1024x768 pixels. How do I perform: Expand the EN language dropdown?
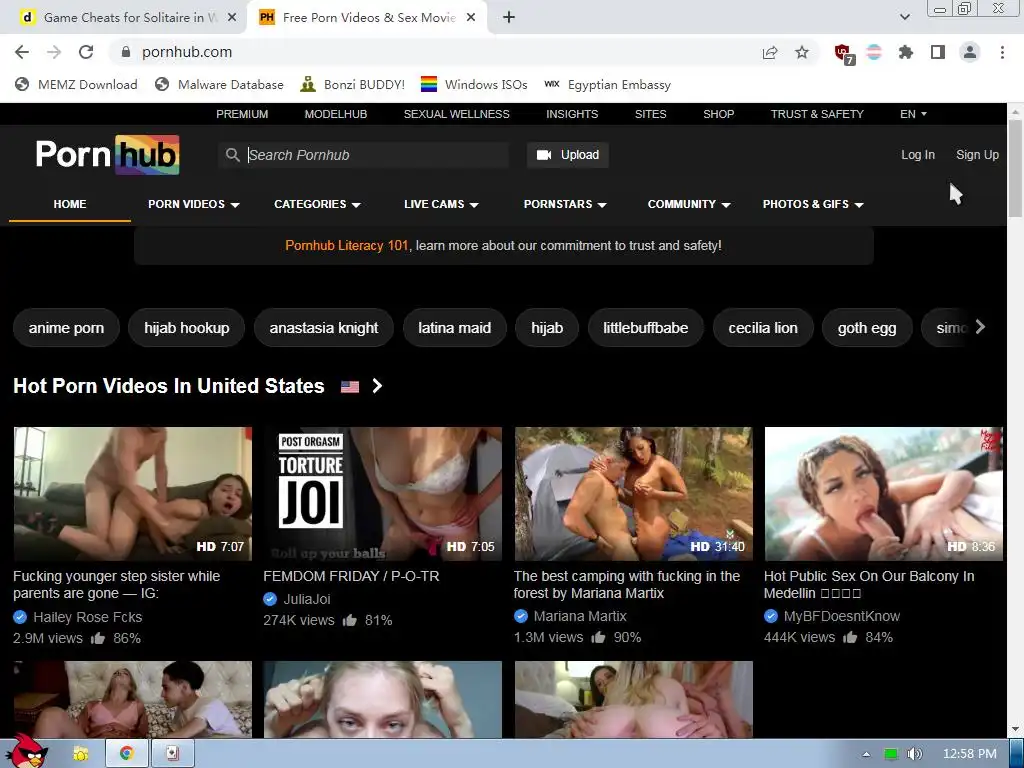tap(913, 114)
